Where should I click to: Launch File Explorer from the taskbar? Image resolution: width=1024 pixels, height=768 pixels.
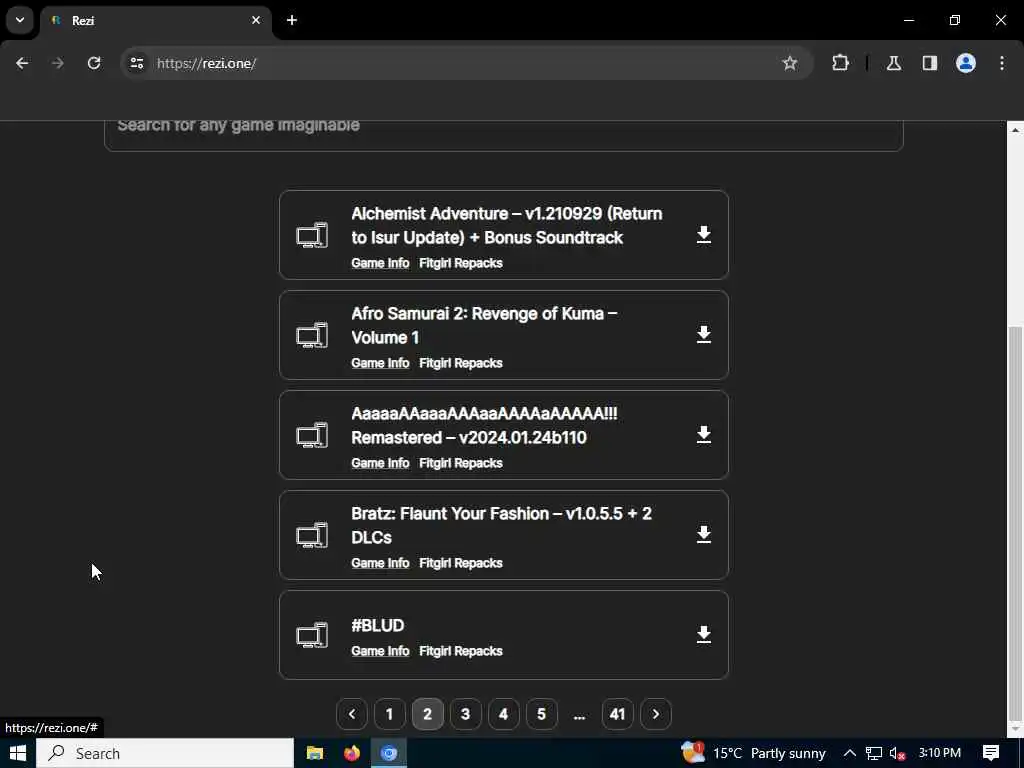pos(315,753)
